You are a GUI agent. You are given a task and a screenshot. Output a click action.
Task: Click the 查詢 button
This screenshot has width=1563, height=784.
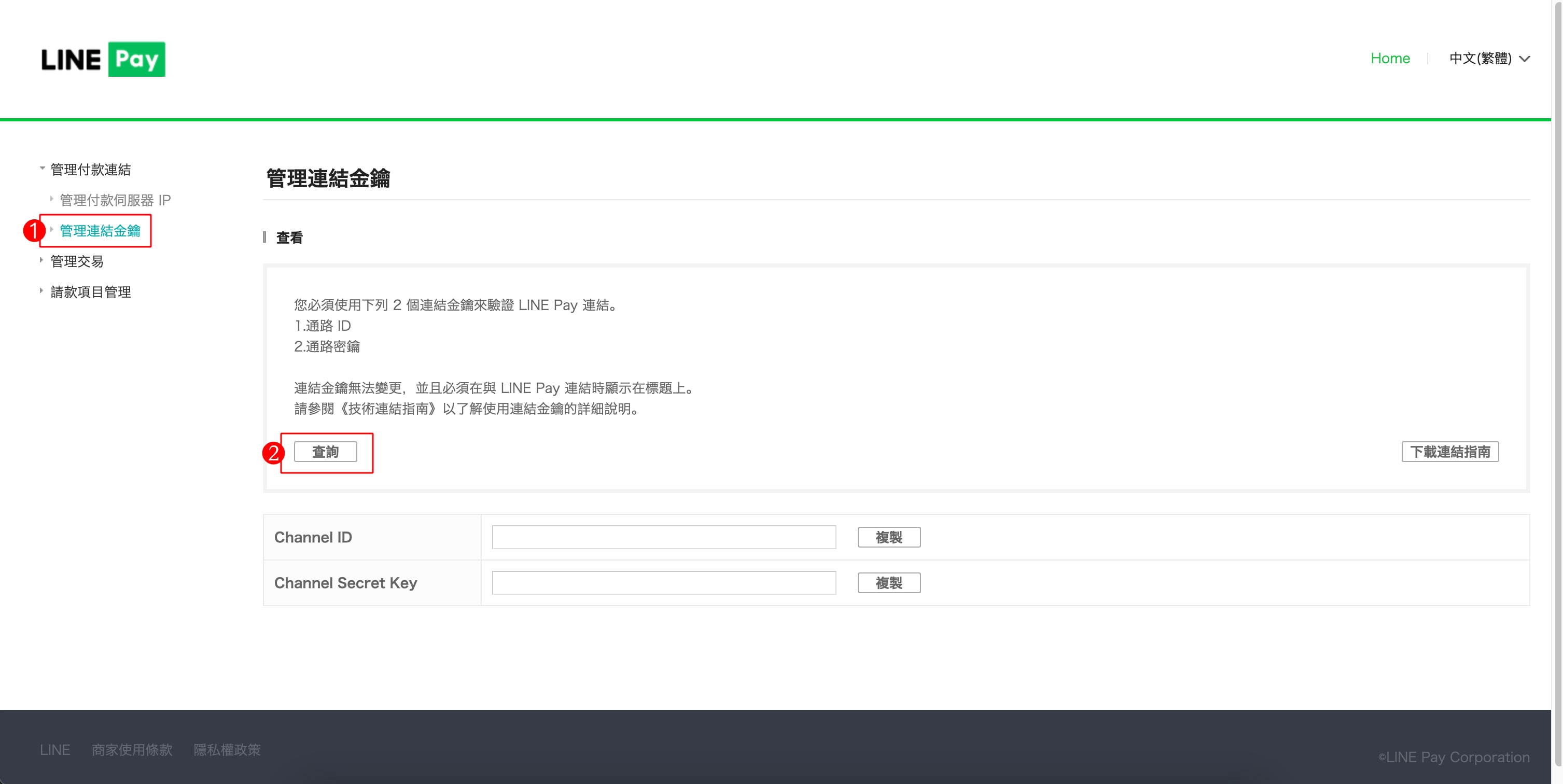click(325, 452)
